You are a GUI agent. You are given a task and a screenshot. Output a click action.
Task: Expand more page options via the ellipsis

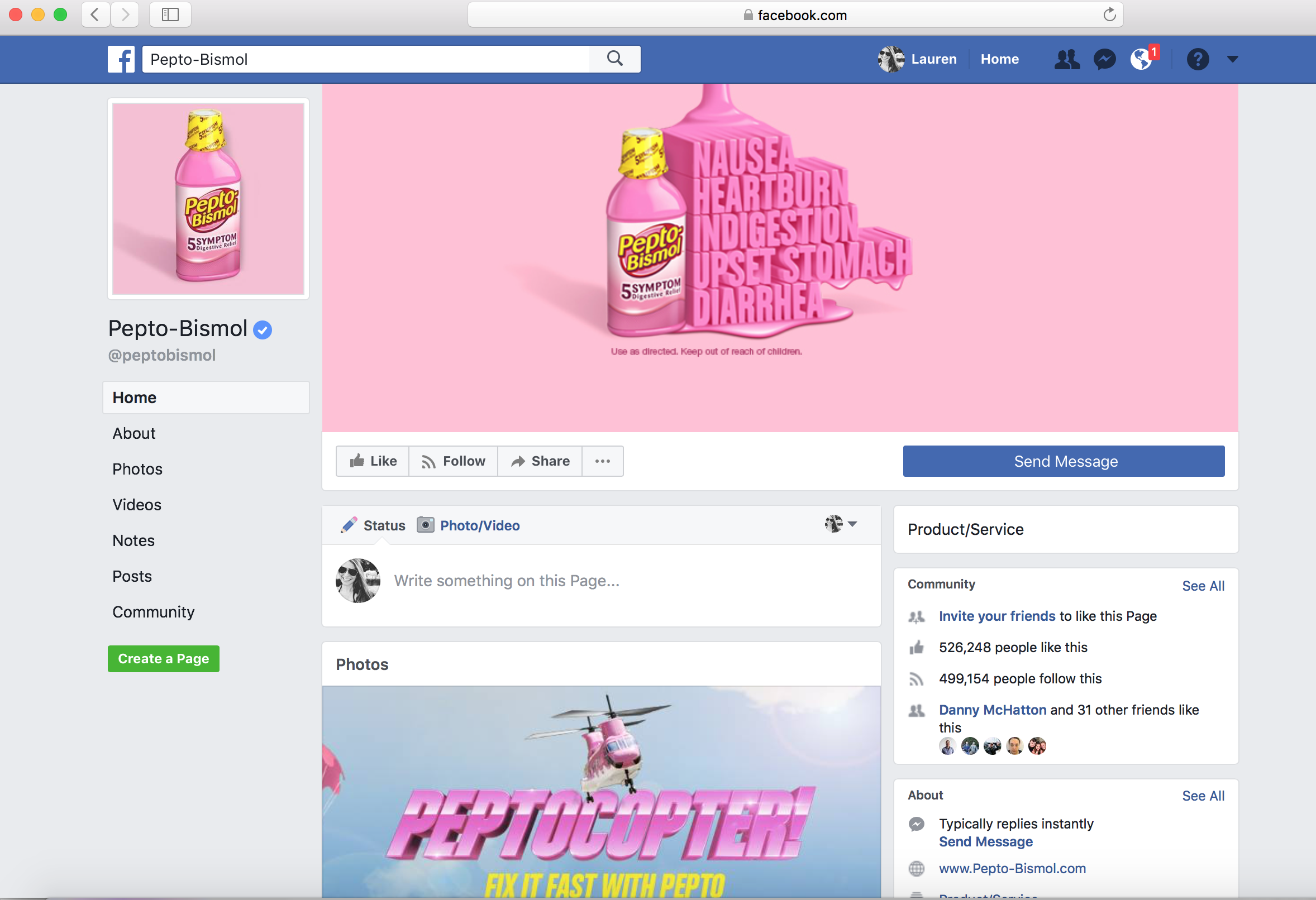(x=602, y=461)
